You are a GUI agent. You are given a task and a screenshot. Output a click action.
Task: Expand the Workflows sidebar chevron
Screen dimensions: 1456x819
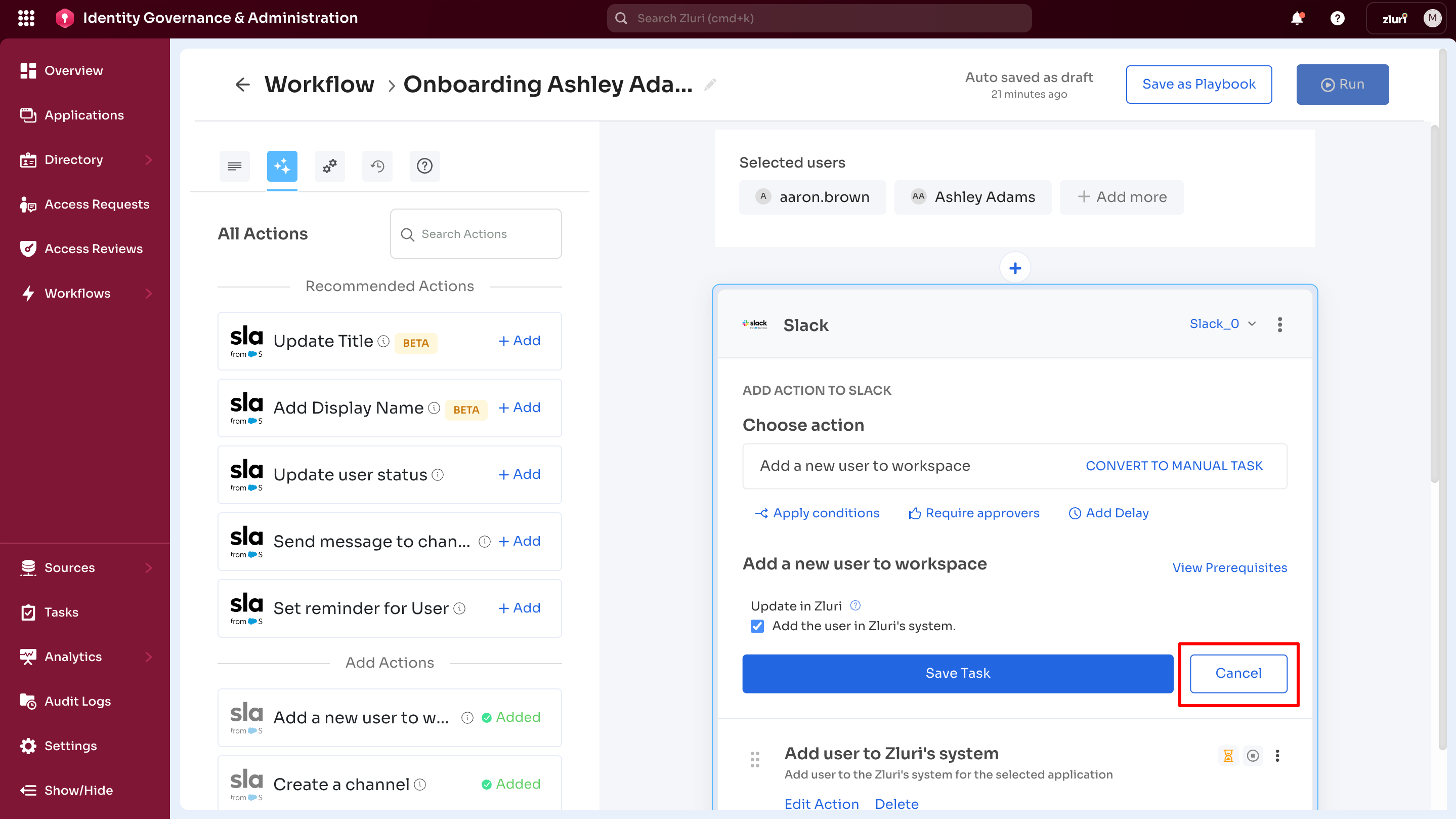pyautogui.click(x=148, y=293)
